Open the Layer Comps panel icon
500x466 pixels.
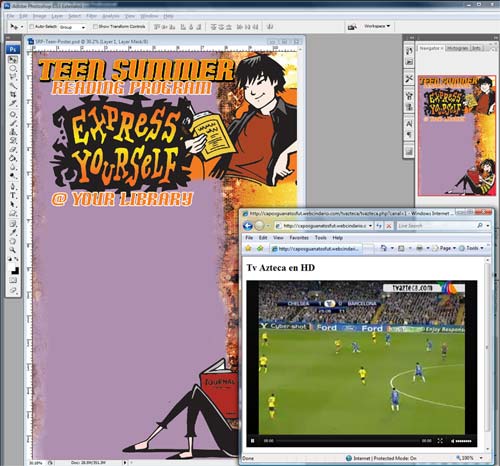[x=409, y=152]
